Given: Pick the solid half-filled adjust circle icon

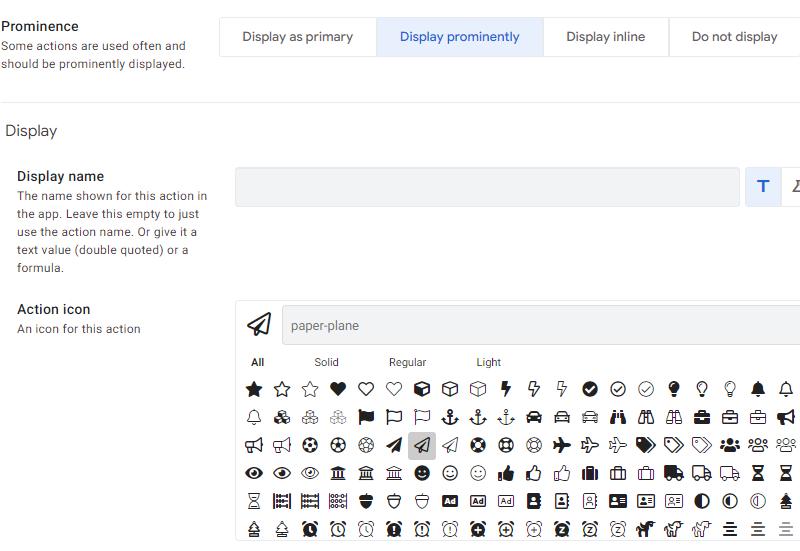Looking at the screenshot, I should [702, 502].
